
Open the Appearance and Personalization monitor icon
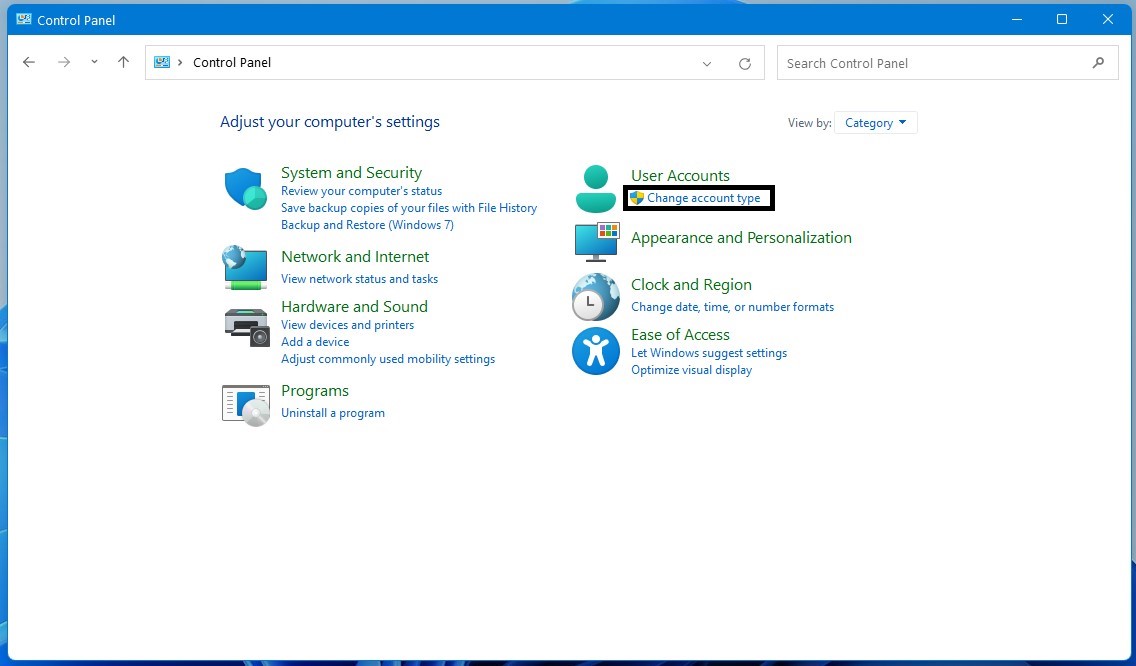597,242
